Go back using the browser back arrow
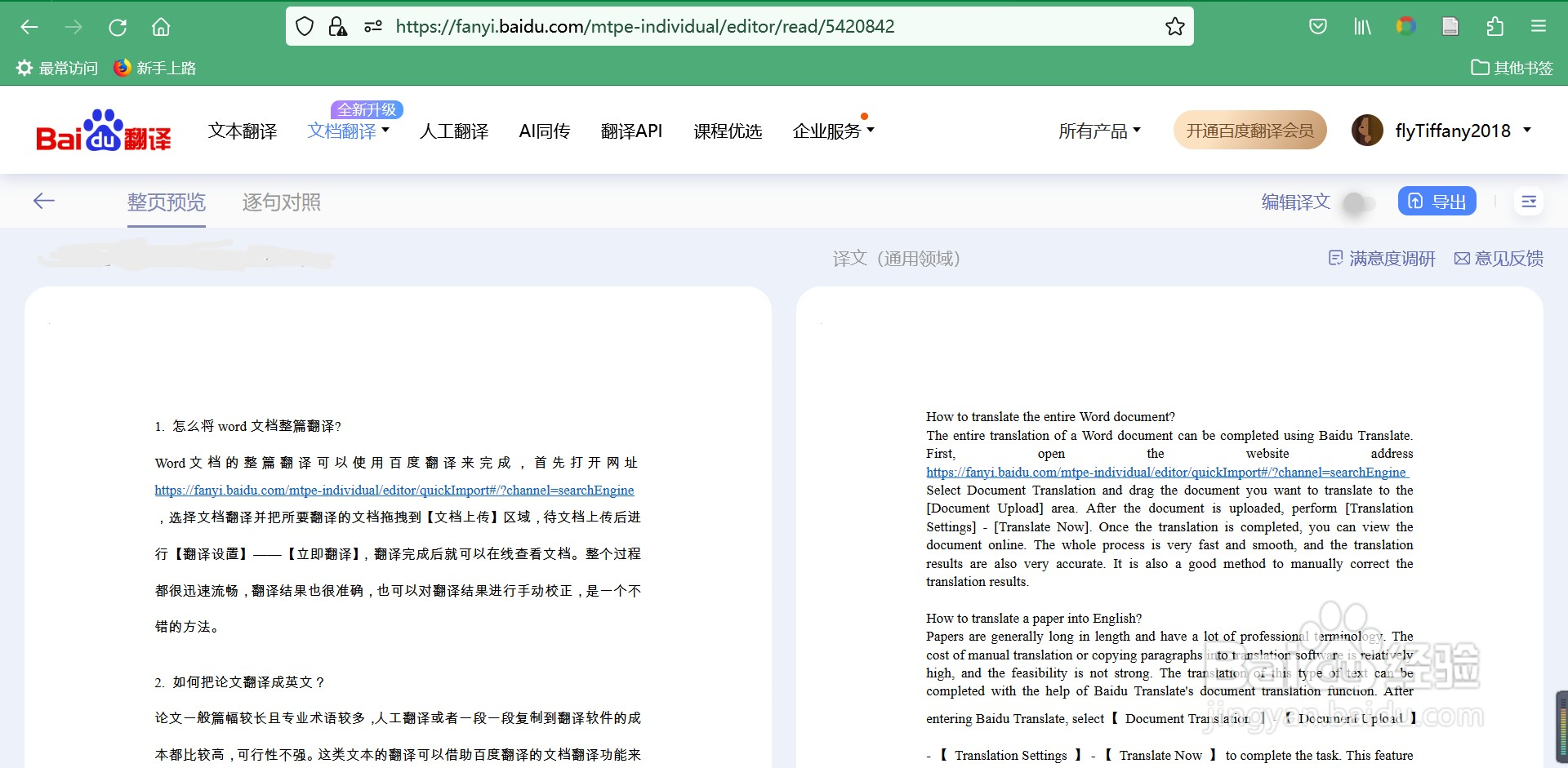Image resolution: width=1568 pixels, height=768 pixels. 29,27
